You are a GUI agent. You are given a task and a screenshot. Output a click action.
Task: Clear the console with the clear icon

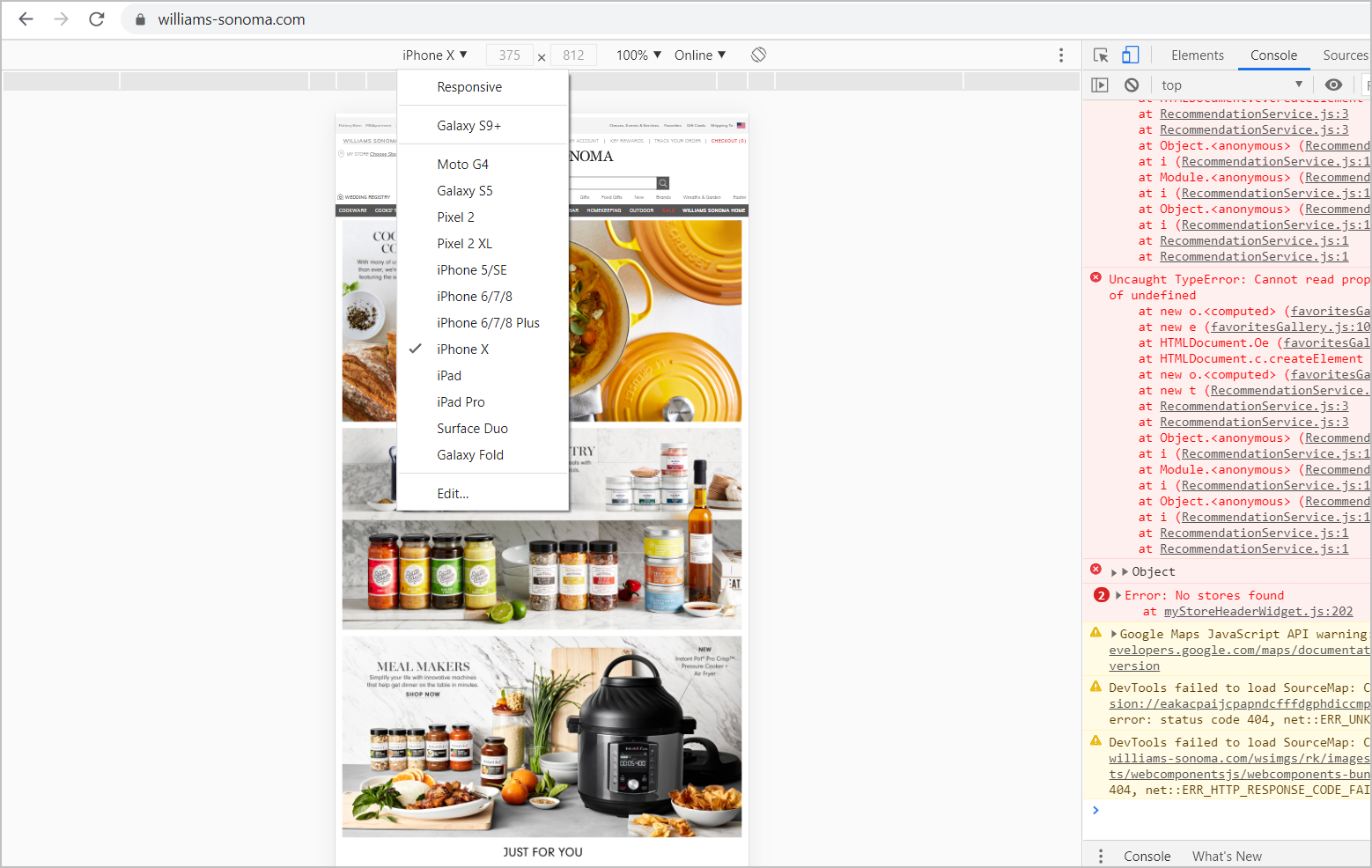click(x=1132, y=85)
